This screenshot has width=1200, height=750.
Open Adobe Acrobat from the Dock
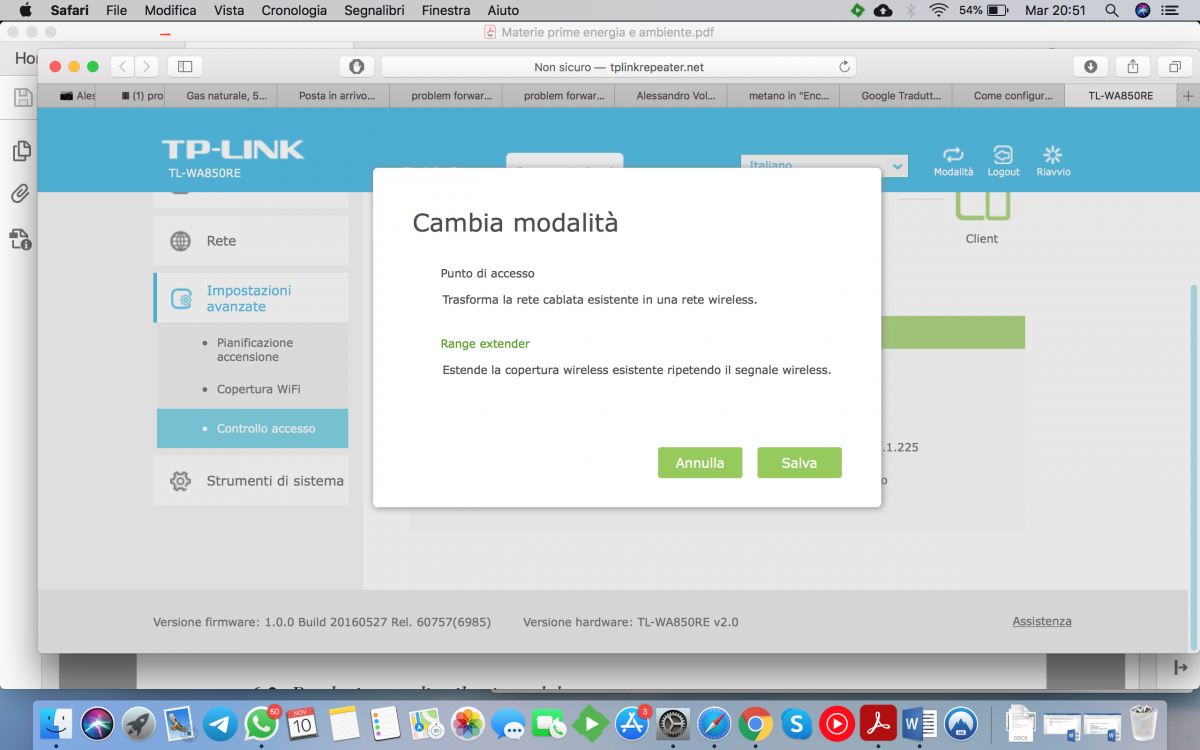[878, 722]
